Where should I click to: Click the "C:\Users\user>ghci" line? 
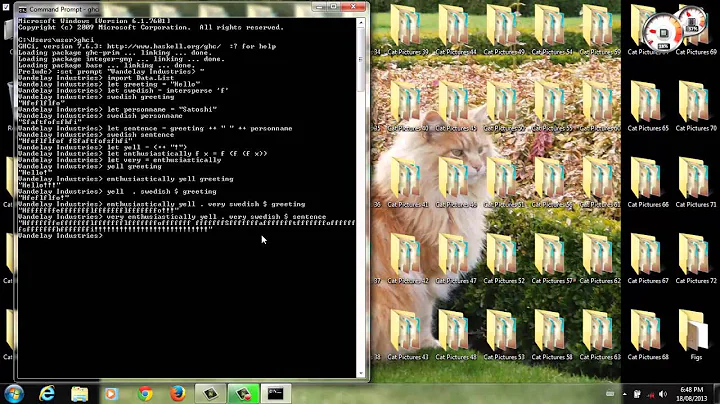tap(56, 40)
